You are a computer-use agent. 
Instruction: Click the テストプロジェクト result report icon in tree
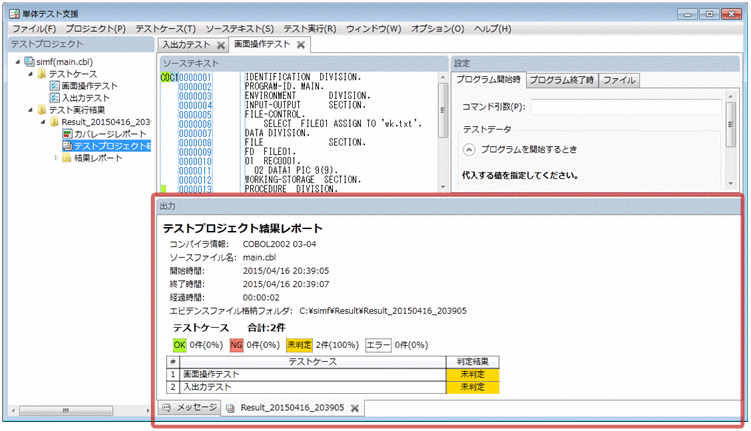pos(67,146)
